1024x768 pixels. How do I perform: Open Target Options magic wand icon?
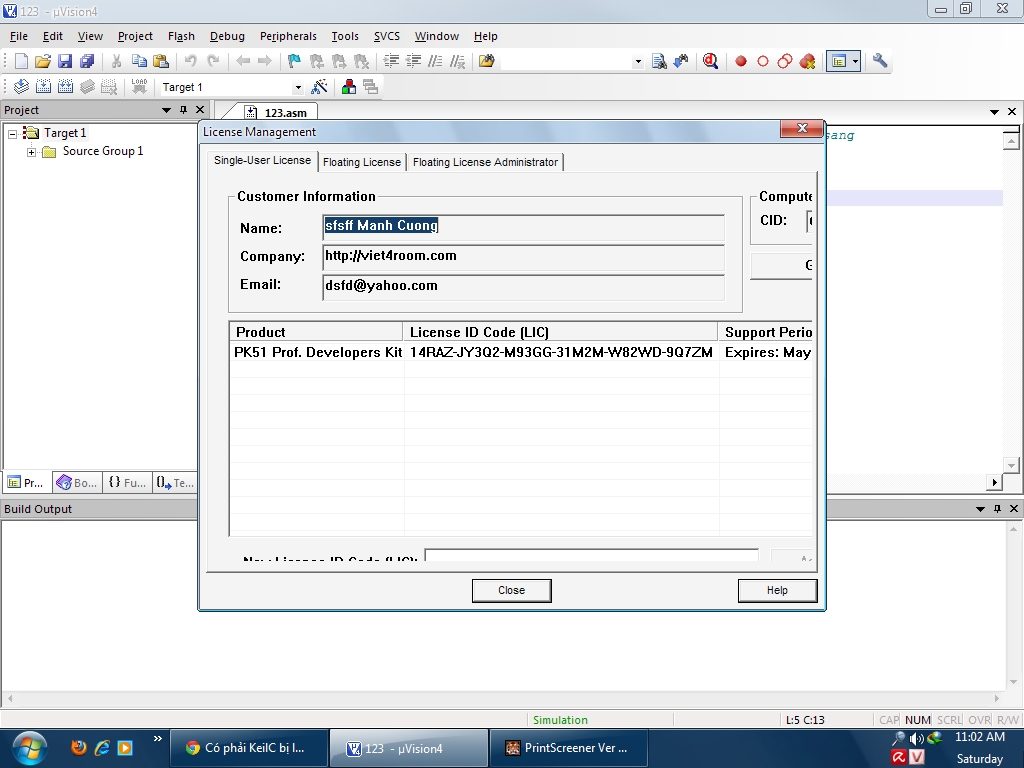tap(319, 86)
